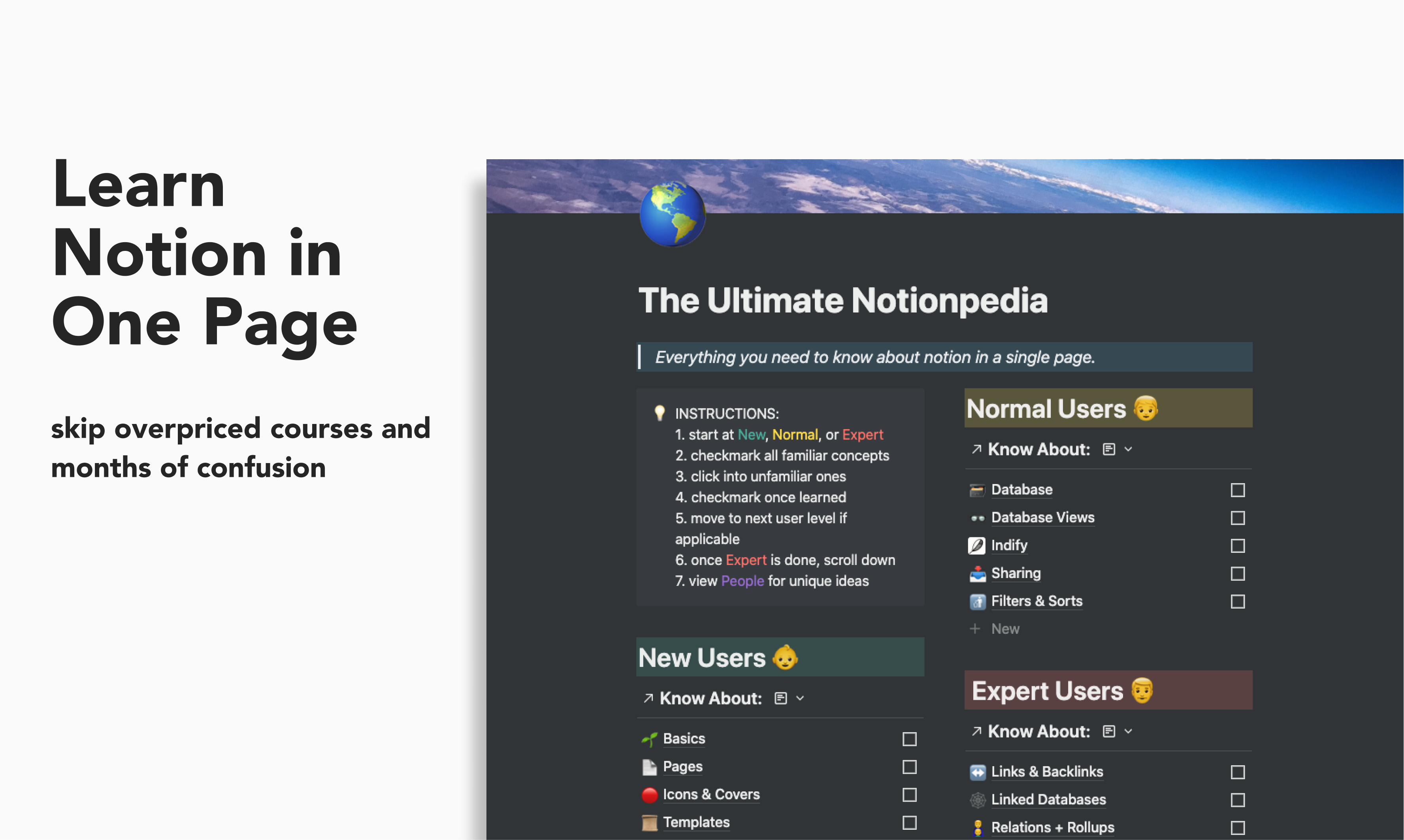1404x840 pixels.
Task: Expand view dropdown under Normal Users
Action: 1128,449
